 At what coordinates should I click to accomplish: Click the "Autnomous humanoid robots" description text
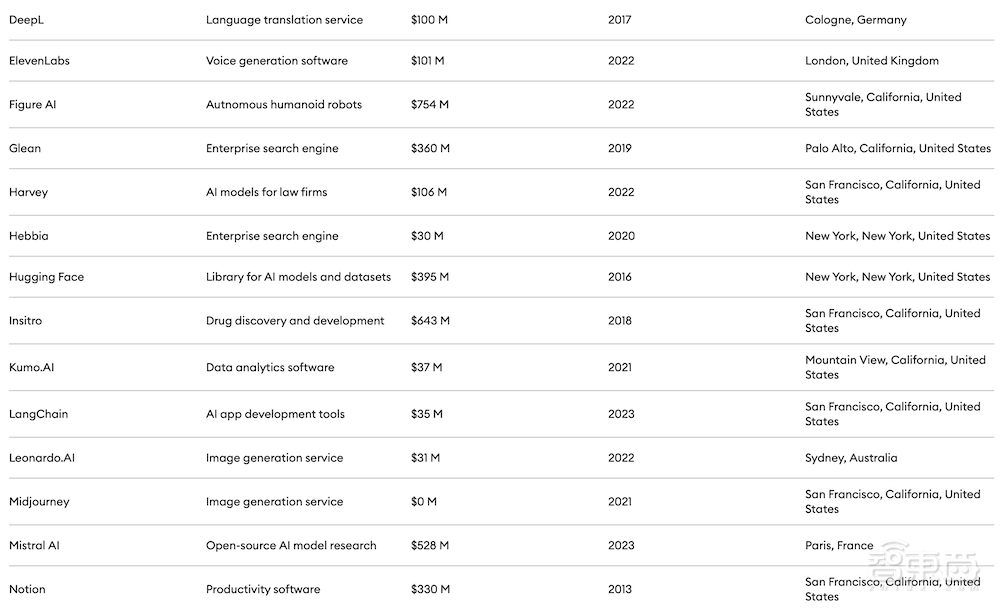pos(284,105)
